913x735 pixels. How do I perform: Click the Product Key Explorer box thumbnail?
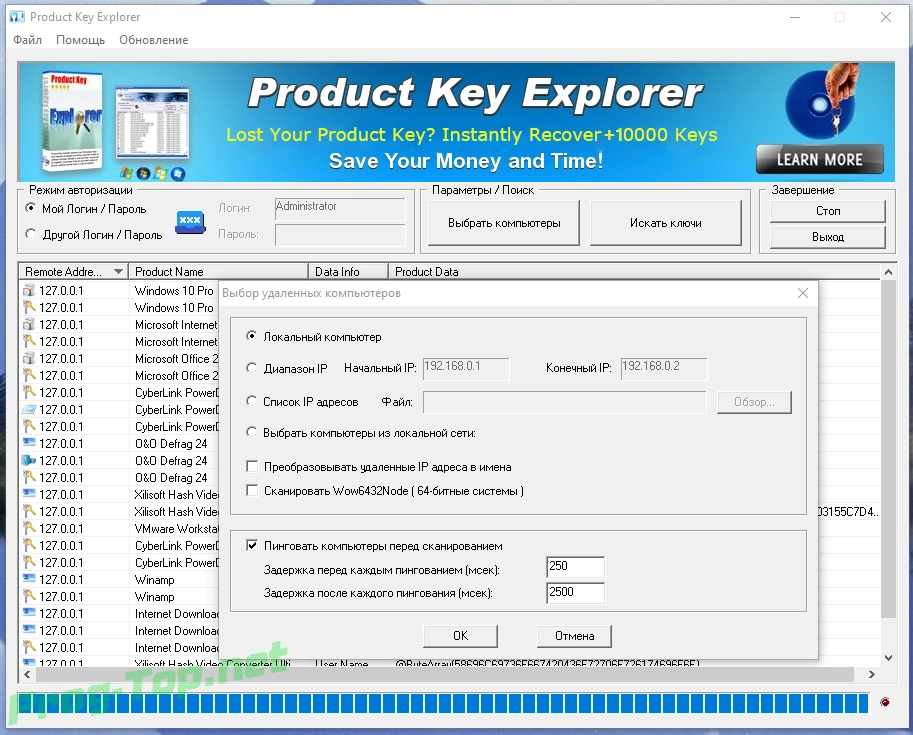pos(73,122)
